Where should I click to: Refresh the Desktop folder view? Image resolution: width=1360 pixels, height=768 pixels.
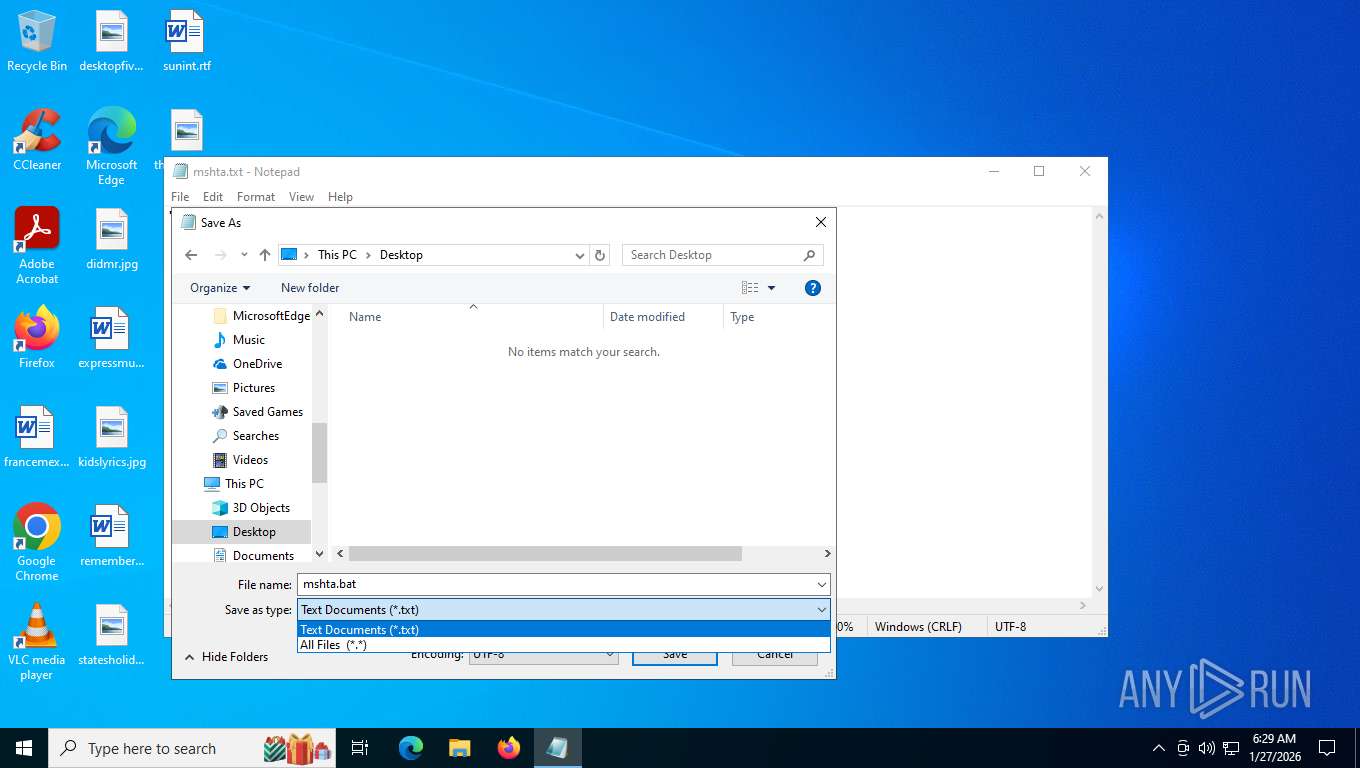(x=600, y=255)
